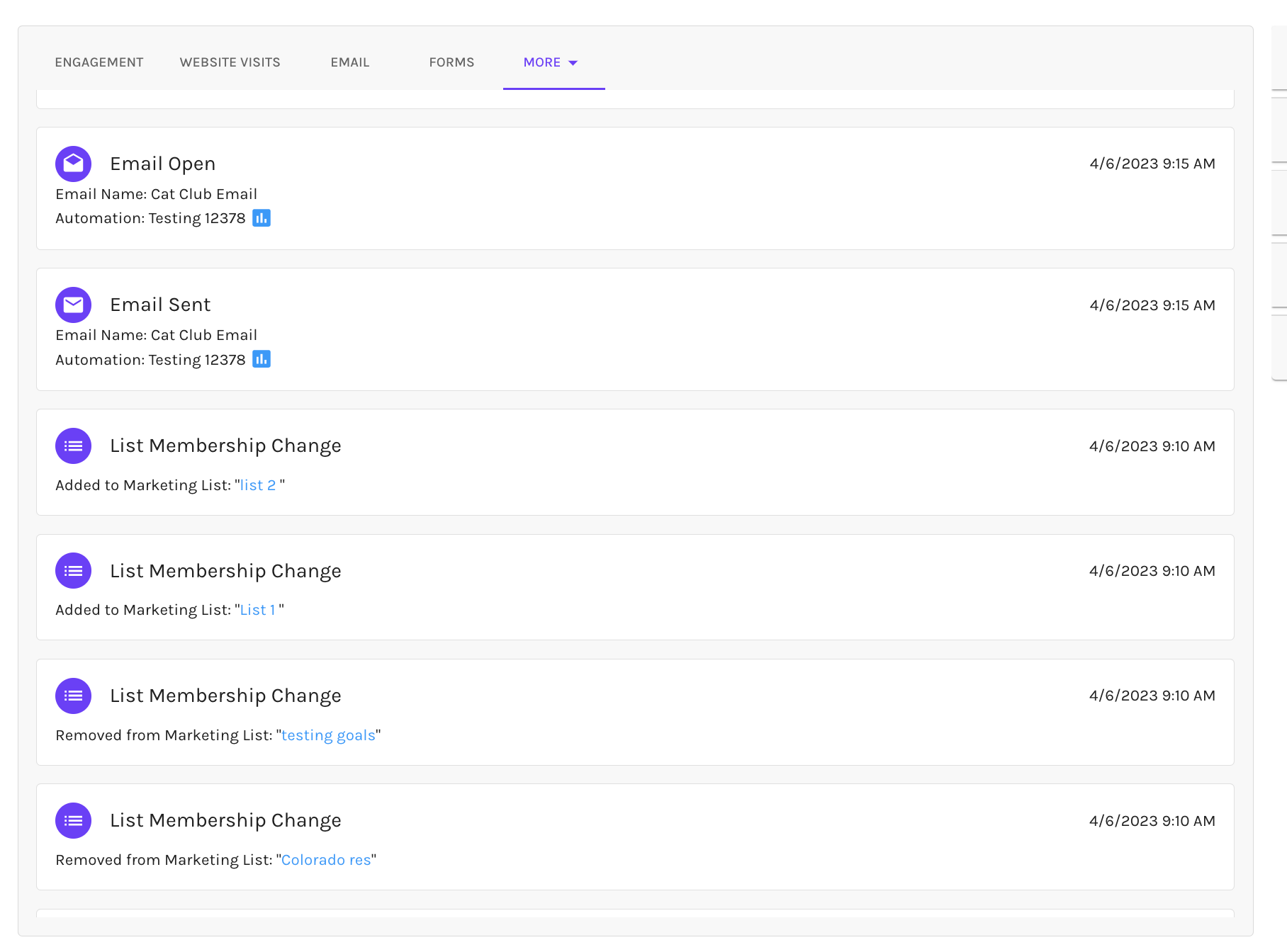Open automation report icon in Email Sent card
This screenshot has width=1287, height=952.
(262, 359)
